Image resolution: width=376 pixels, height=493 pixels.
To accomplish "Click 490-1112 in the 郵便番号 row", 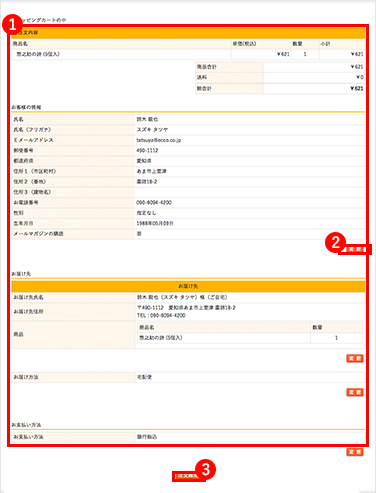I will (x=147, y=150).
